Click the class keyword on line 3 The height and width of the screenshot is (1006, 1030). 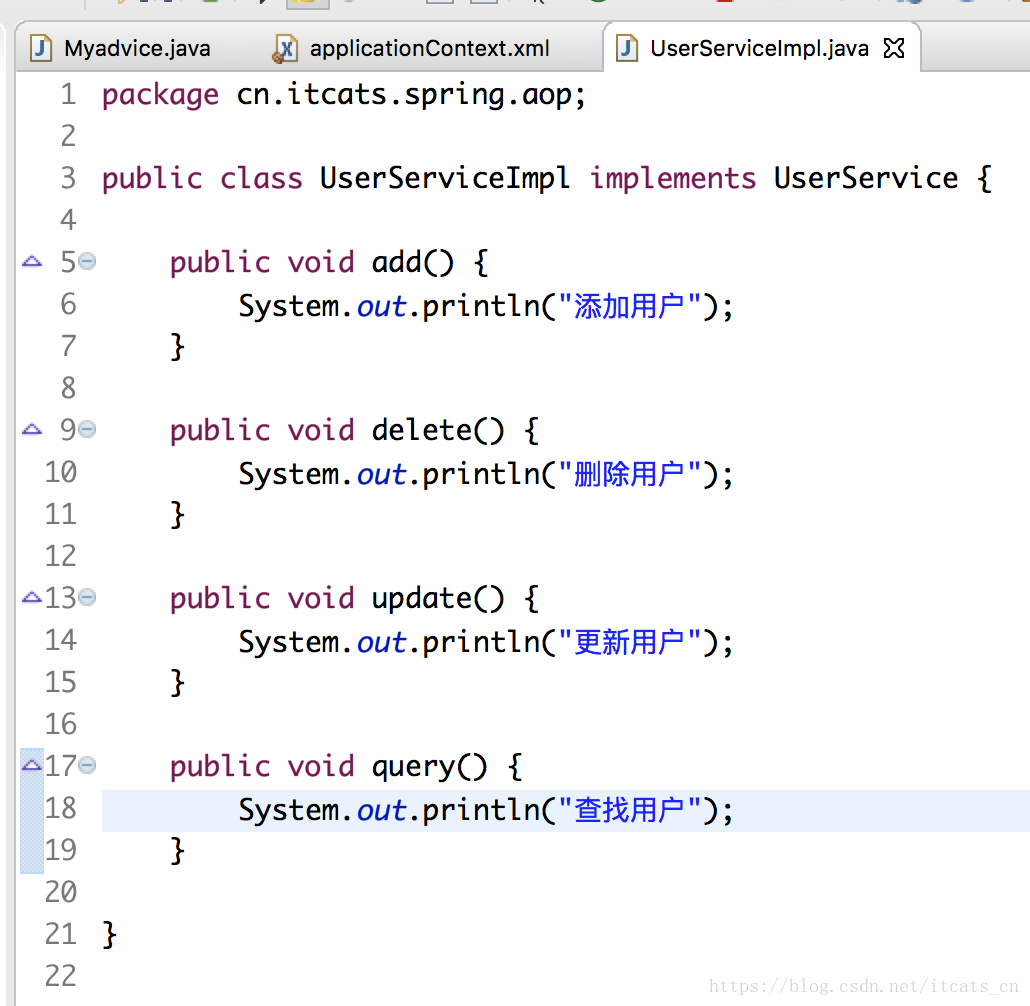pyautogui.click(x=261, y=179)
